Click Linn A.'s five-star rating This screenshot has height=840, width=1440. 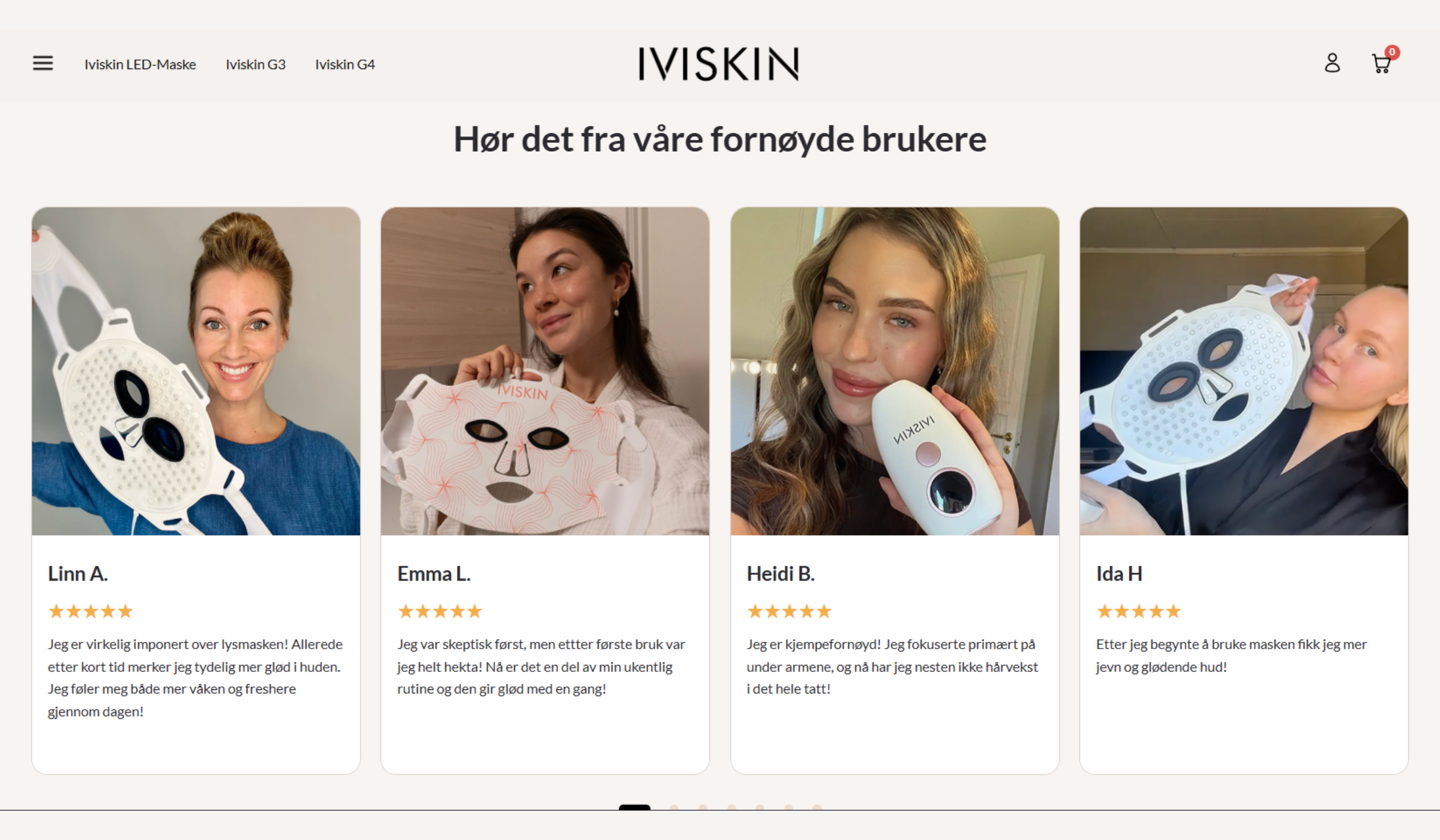(x=91, y=611)
